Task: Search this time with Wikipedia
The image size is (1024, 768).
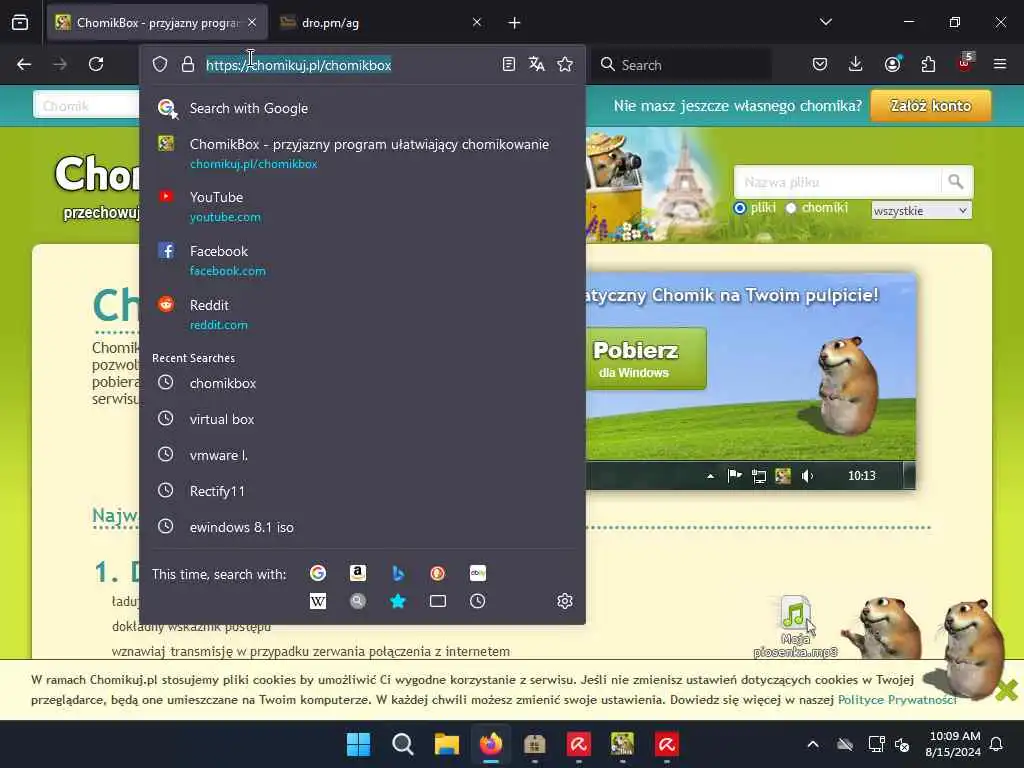Action: coord(318,601)
